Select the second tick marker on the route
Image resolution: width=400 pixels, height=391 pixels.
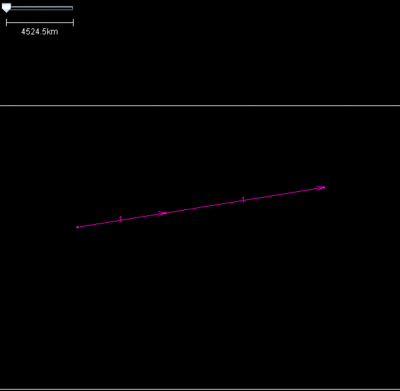point(243,200)
